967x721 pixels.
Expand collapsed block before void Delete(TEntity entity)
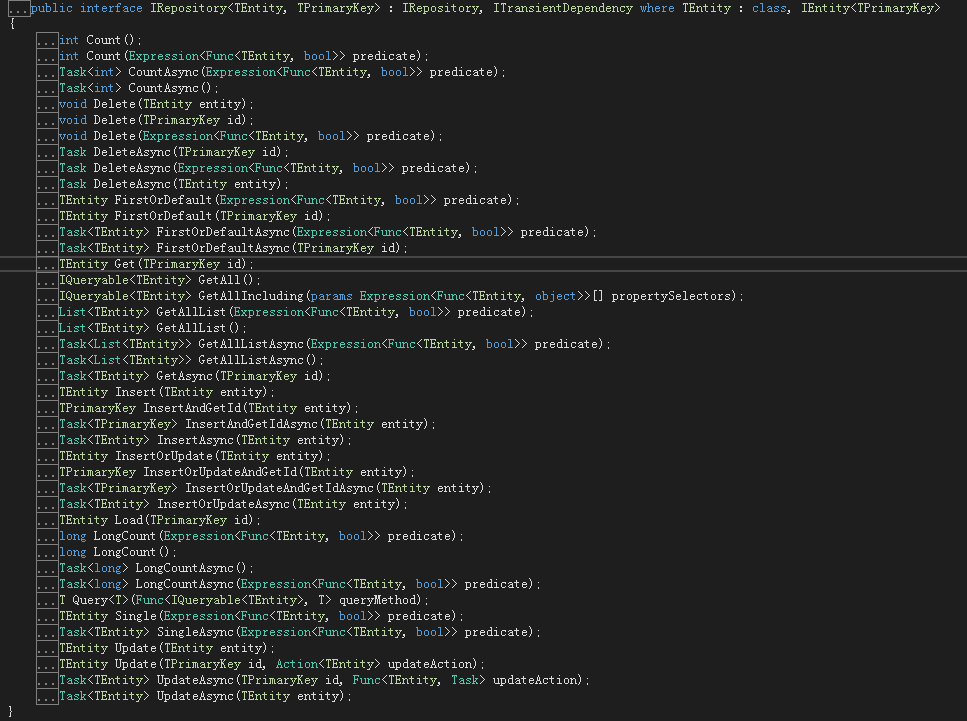(x=47, y=105)
